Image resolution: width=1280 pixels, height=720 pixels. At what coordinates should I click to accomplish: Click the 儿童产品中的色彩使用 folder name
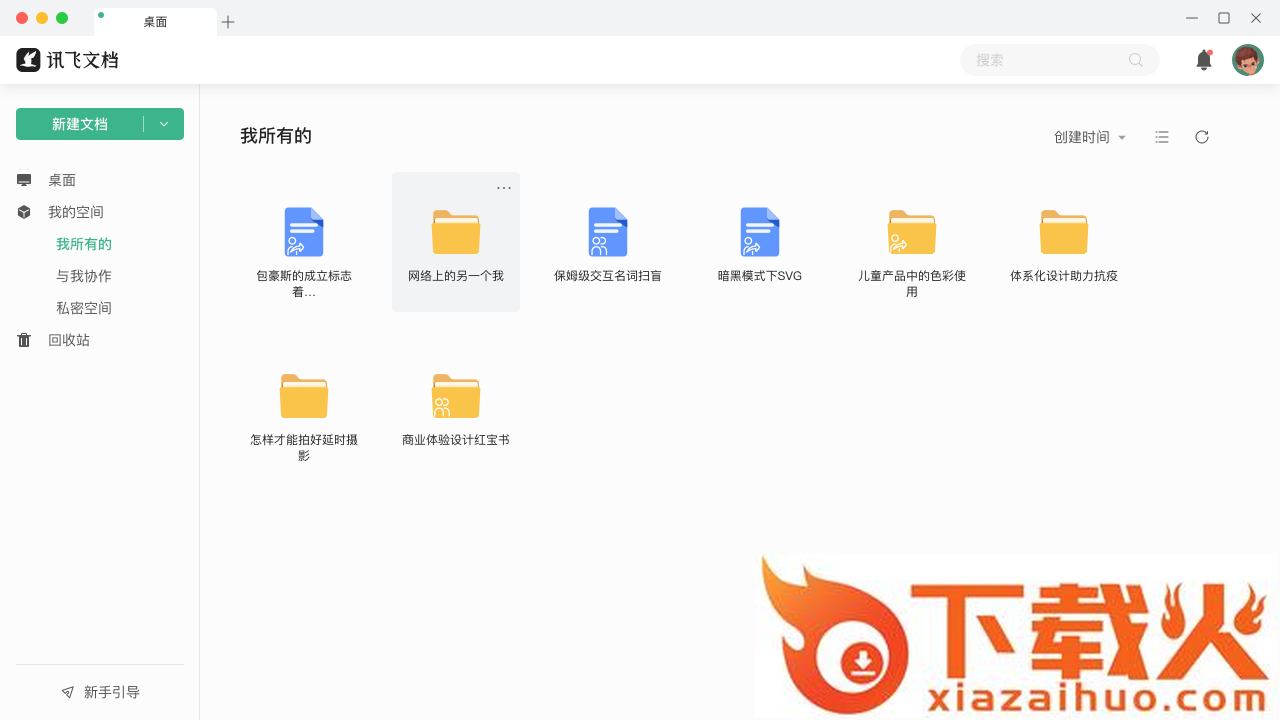tap(912, 284)
